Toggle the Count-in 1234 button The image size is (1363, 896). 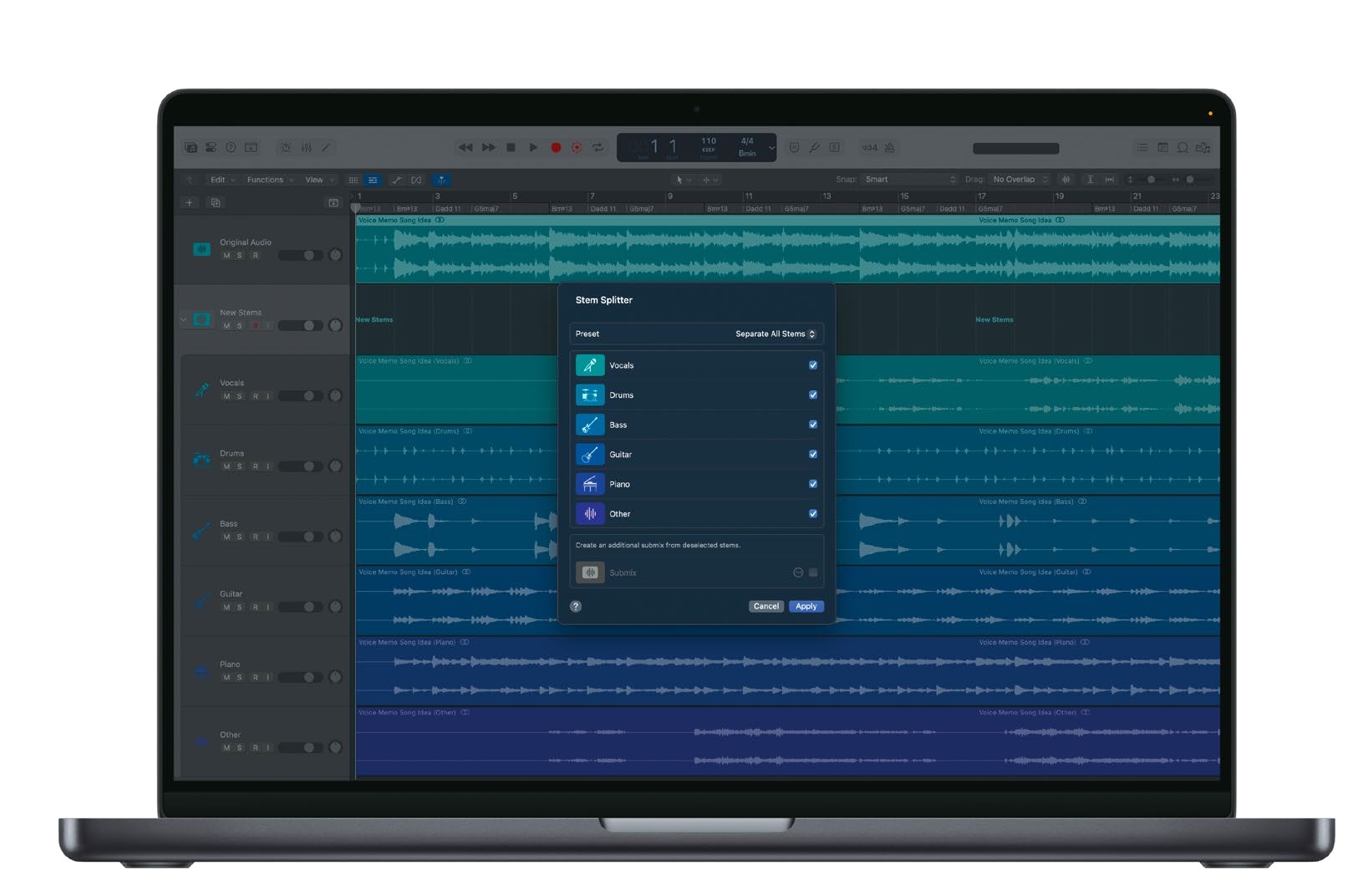tap(870, 147)
